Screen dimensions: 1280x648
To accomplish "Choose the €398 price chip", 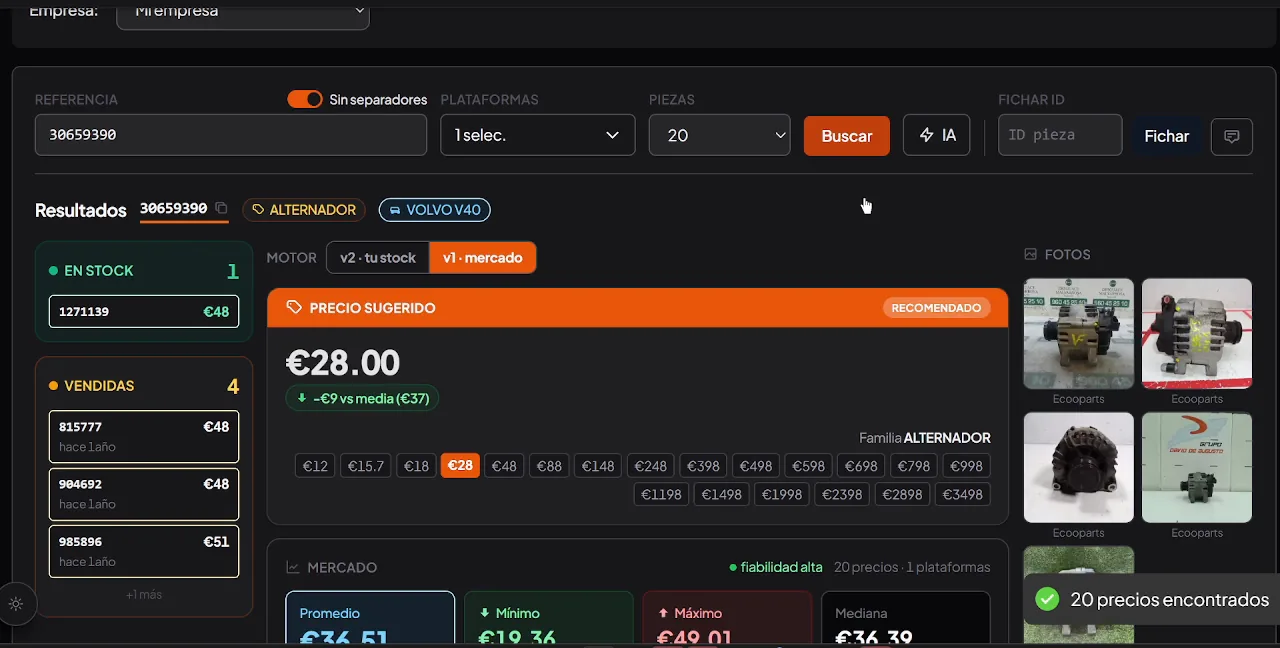I will click(703, 466).
